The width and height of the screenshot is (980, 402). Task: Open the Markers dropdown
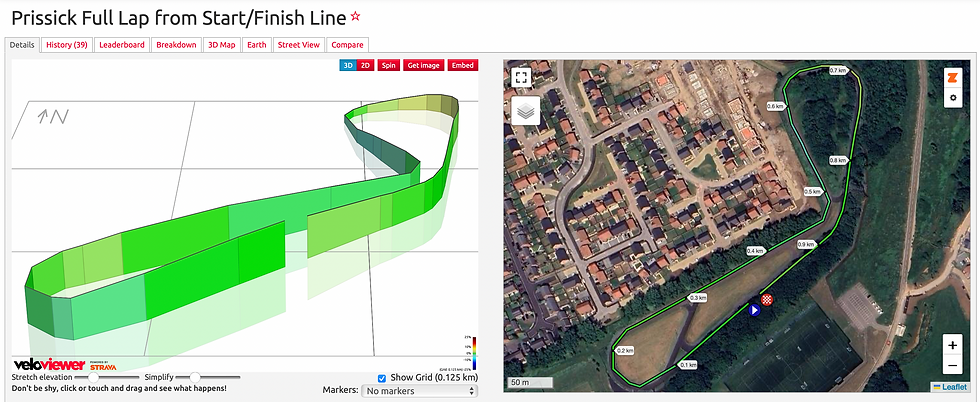419,391
